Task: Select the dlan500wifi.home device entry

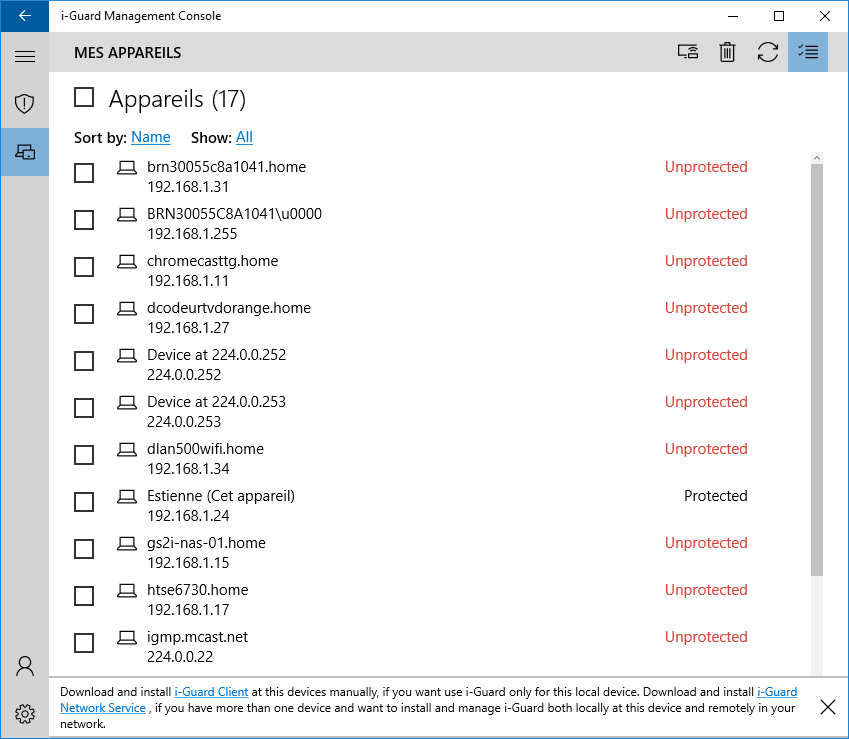Action: (205, 449)
